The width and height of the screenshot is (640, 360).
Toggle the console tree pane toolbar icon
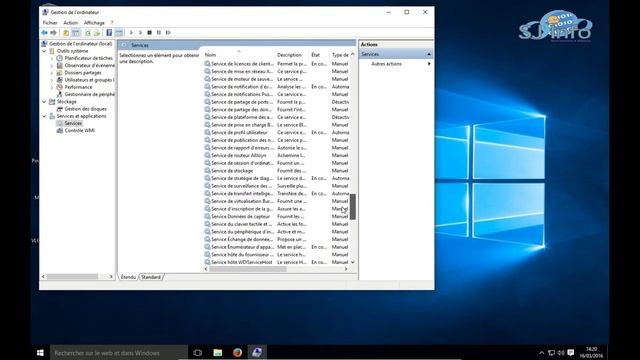point(76,33)
